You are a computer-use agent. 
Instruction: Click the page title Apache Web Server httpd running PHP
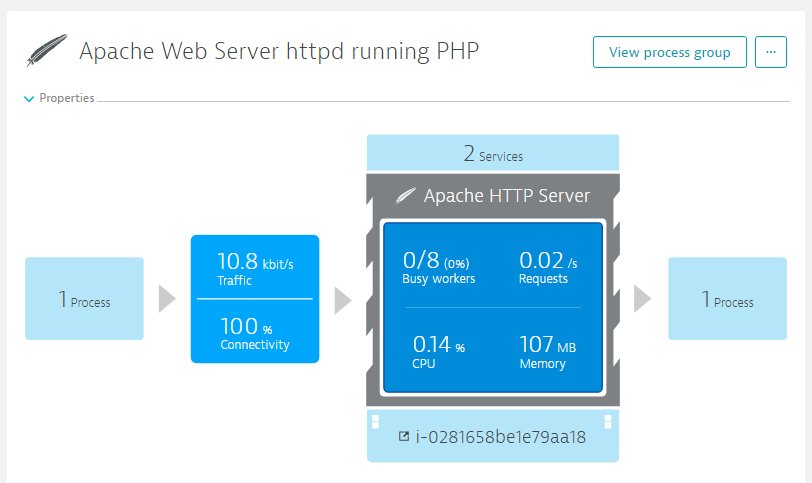(279, 51)
